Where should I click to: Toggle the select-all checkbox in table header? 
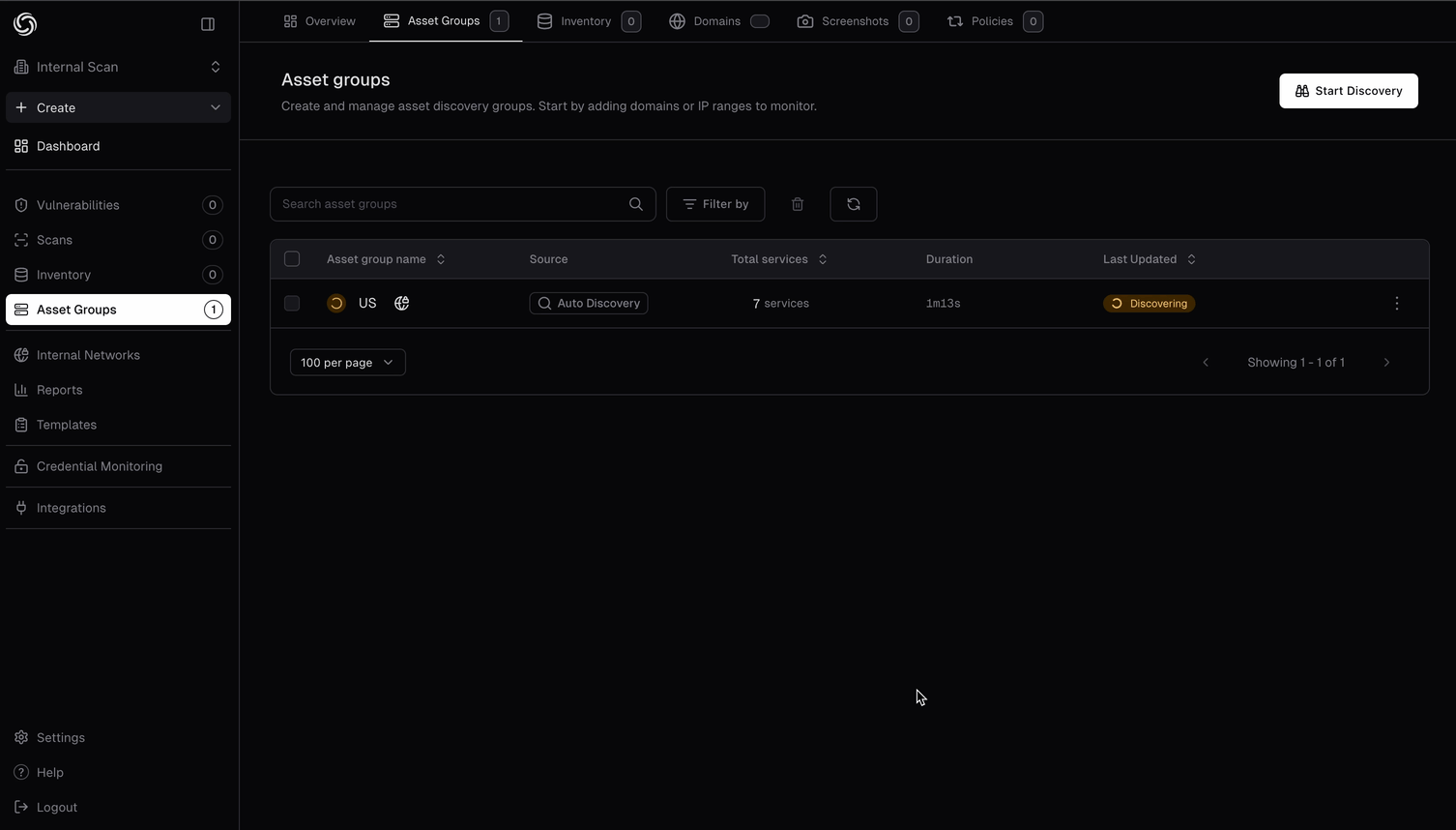pyautogui.click(x=292, y=259)
